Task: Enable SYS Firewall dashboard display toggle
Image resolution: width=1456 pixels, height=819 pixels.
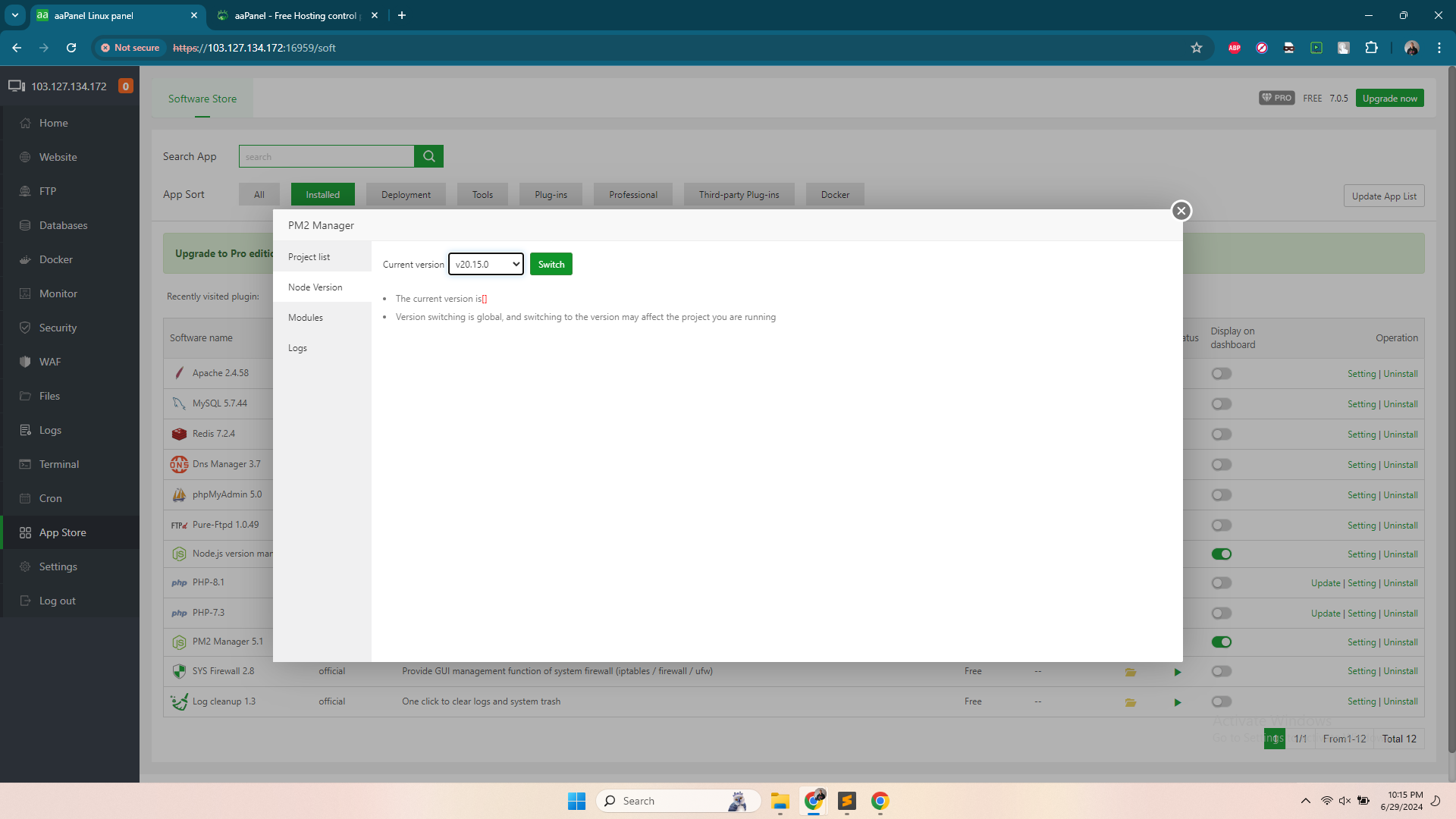Action: tap(1221, 671)
